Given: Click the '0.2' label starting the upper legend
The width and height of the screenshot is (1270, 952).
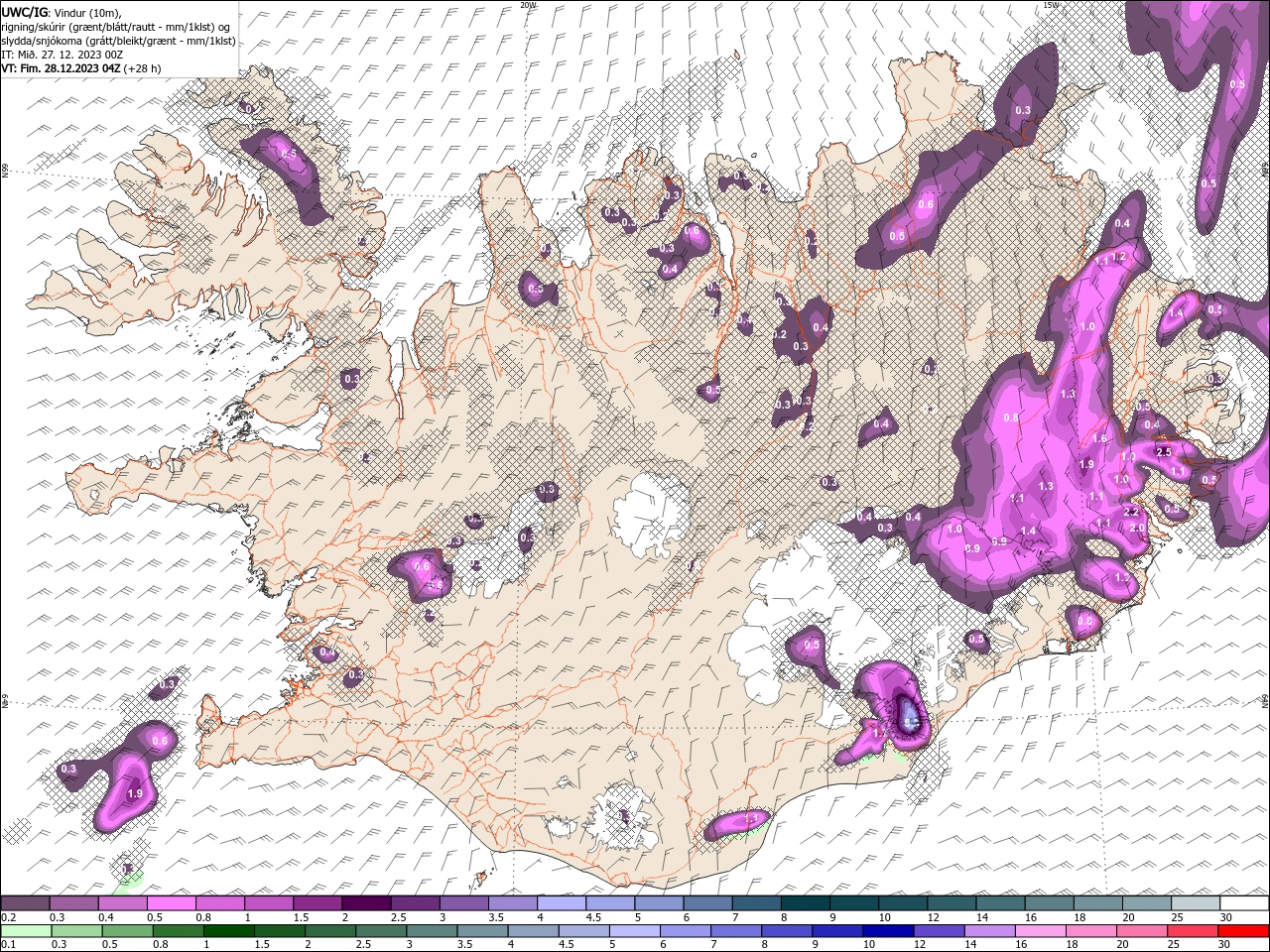Looking at the screenshot, I should point(9,916).
